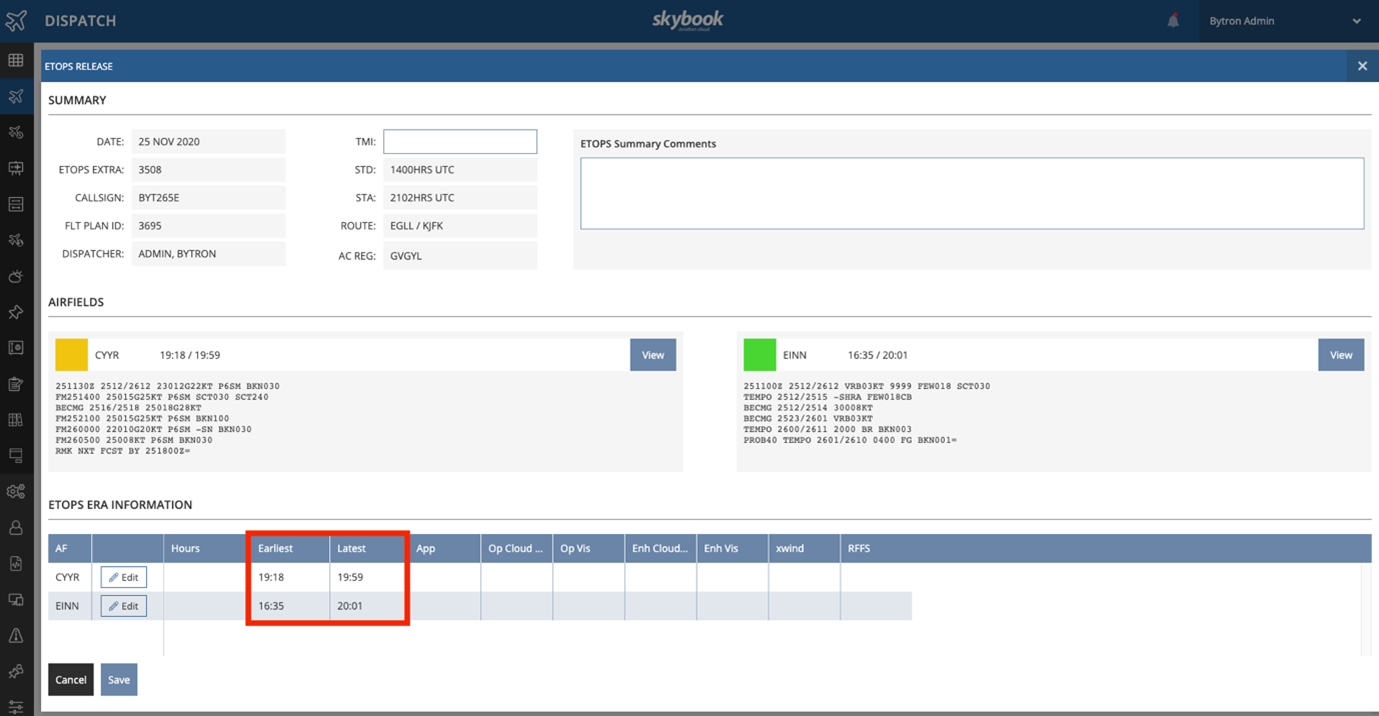The width and height of the screenshot is (1379, 716).
Task: Click the AC REG value GVGYL
Action: (x=460, y=256)
